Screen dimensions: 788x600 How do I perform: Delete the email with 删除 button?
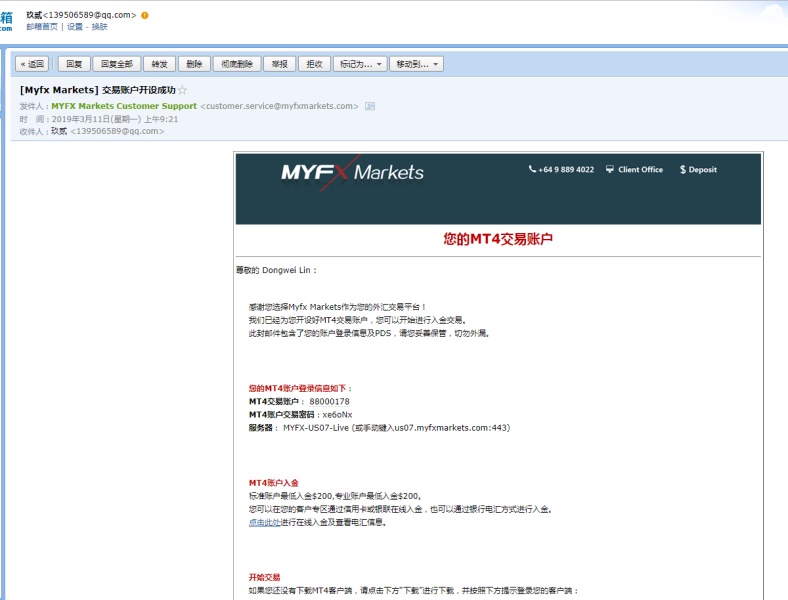[x=194, y=64]
